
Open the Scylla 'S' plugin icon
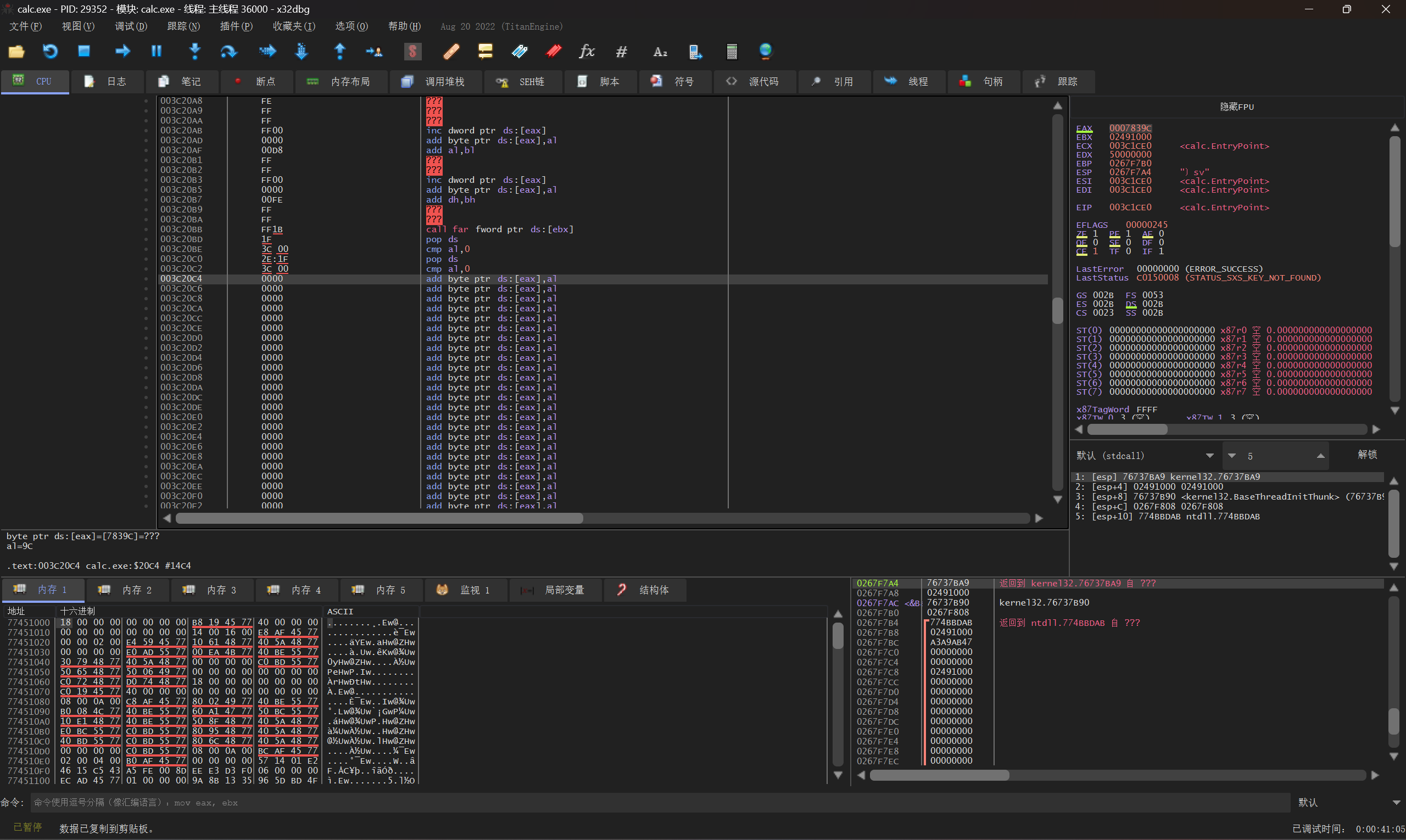tap(413, 52)
